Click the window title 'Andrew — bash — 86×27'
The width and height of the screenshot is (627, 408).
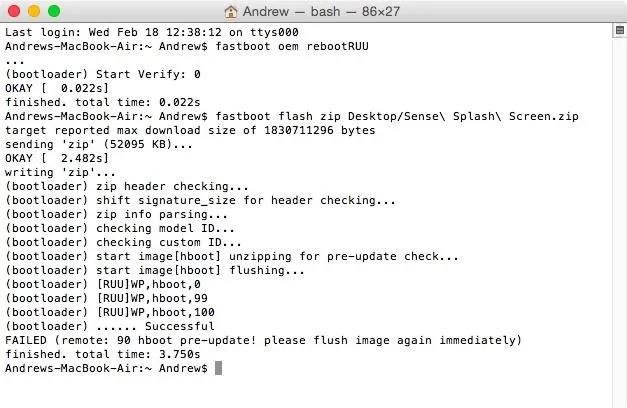(321, 12)
